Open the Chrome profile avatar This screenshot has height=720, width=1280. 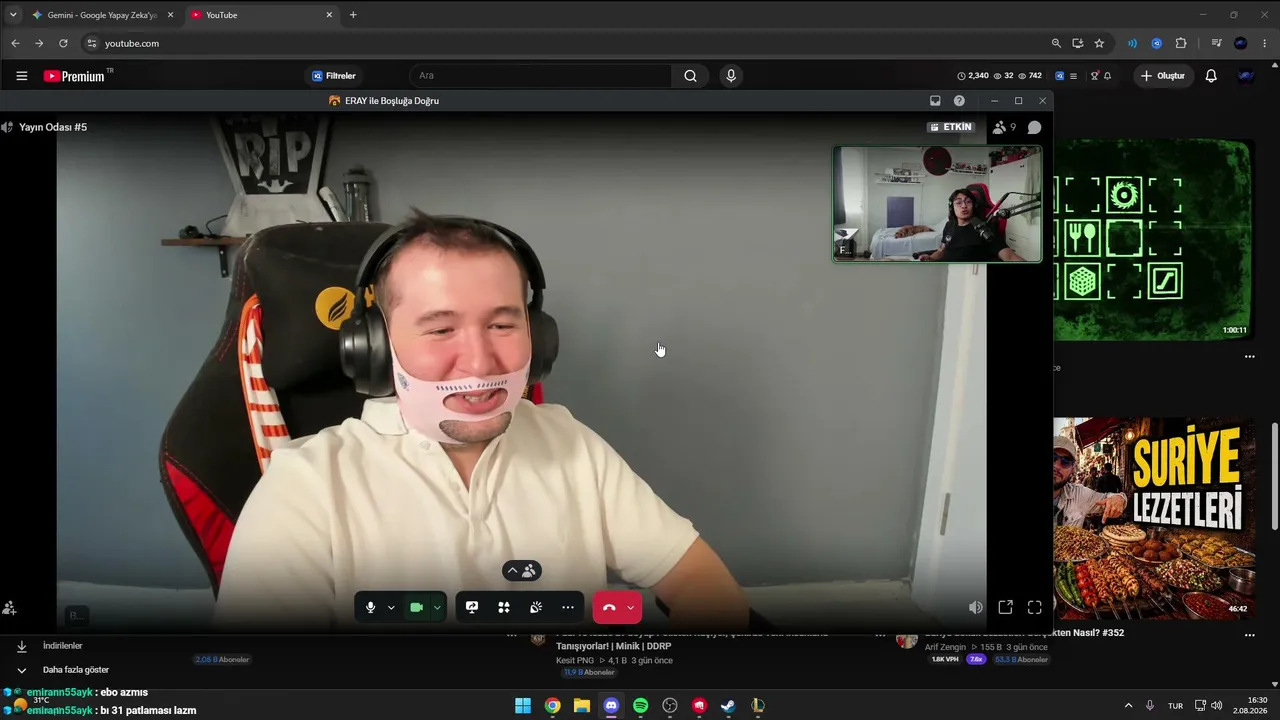[1241, 43]
